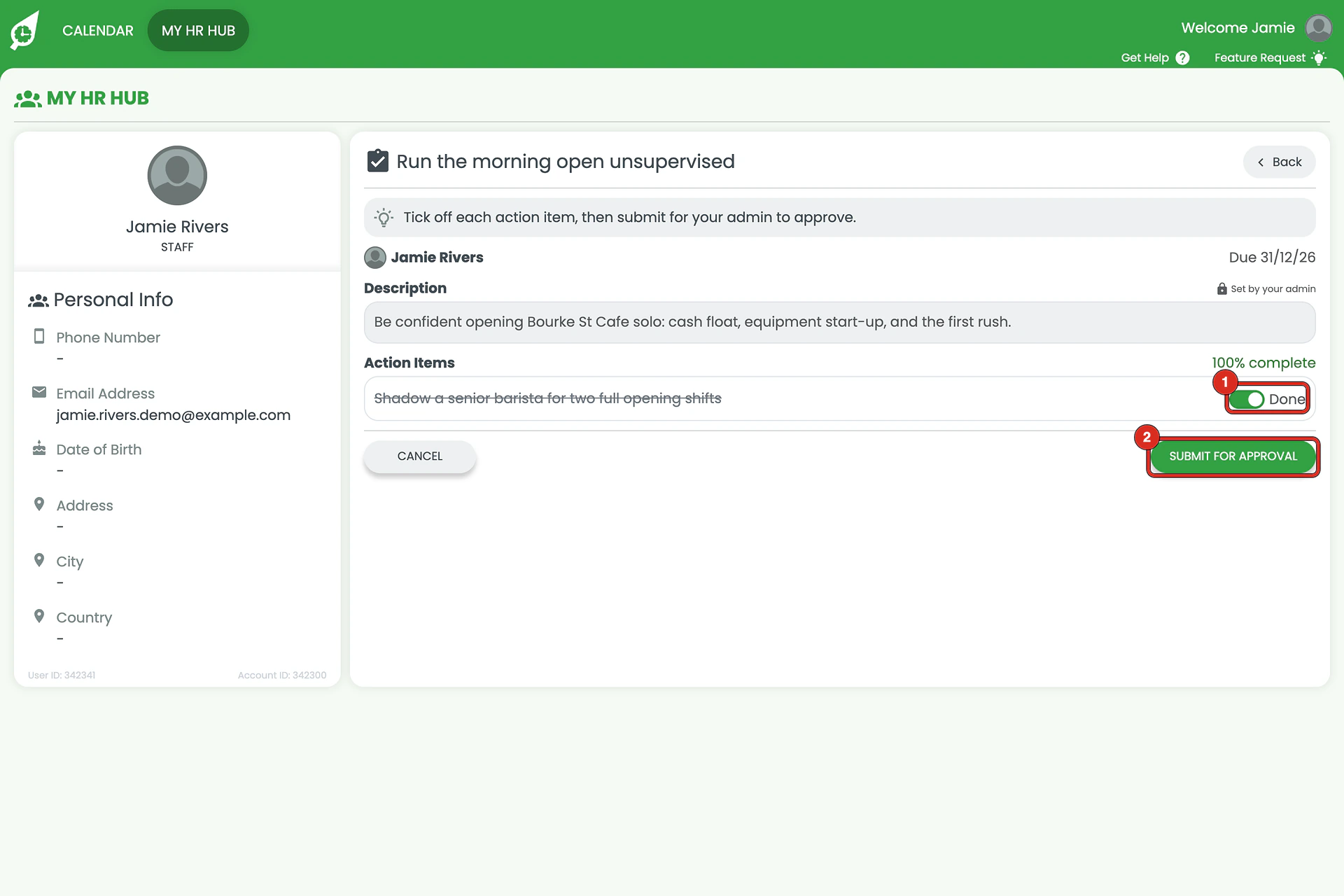Viewport: 1344px width, 896px height.
Task: Click the Account ID: 342300 text
Action: point(282,675)
